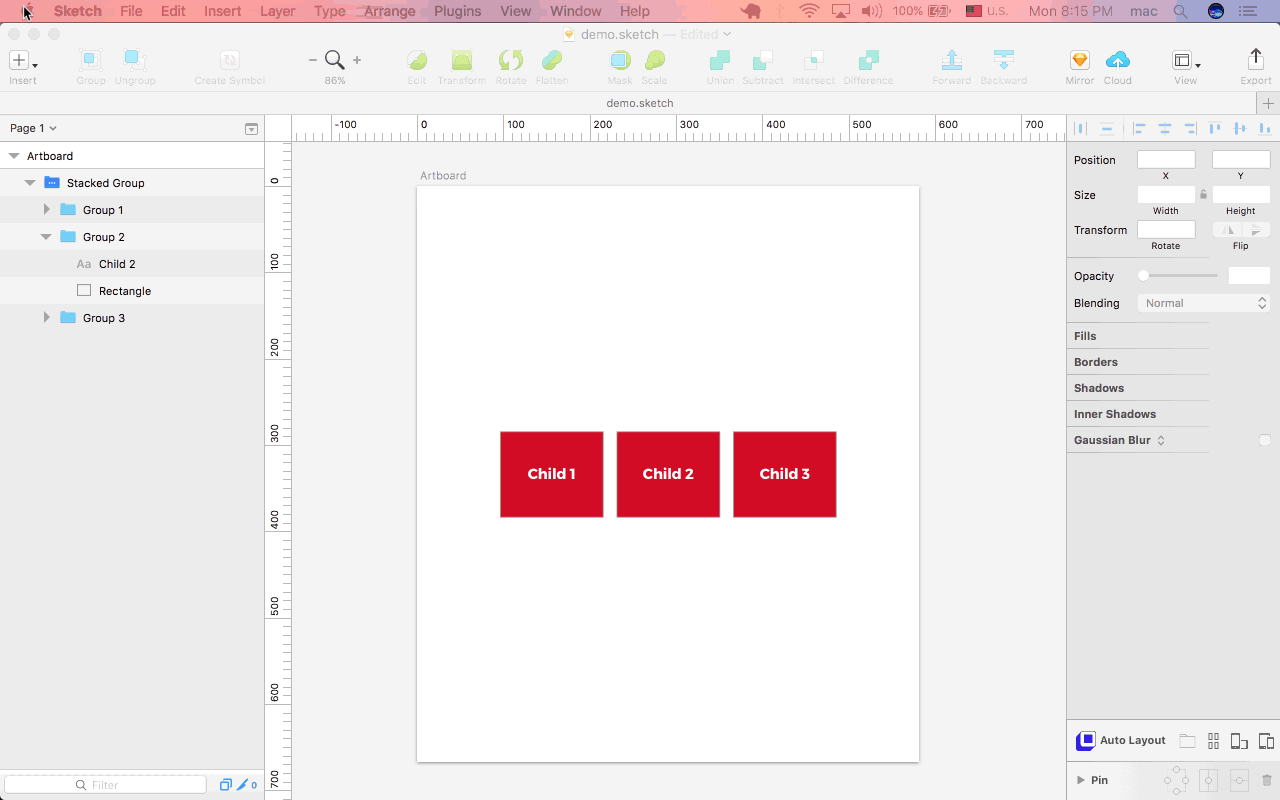The width and height of the screenshot is (1280, 800).
Task: Open the Cloud upload icon
Action: point(1118,61)
